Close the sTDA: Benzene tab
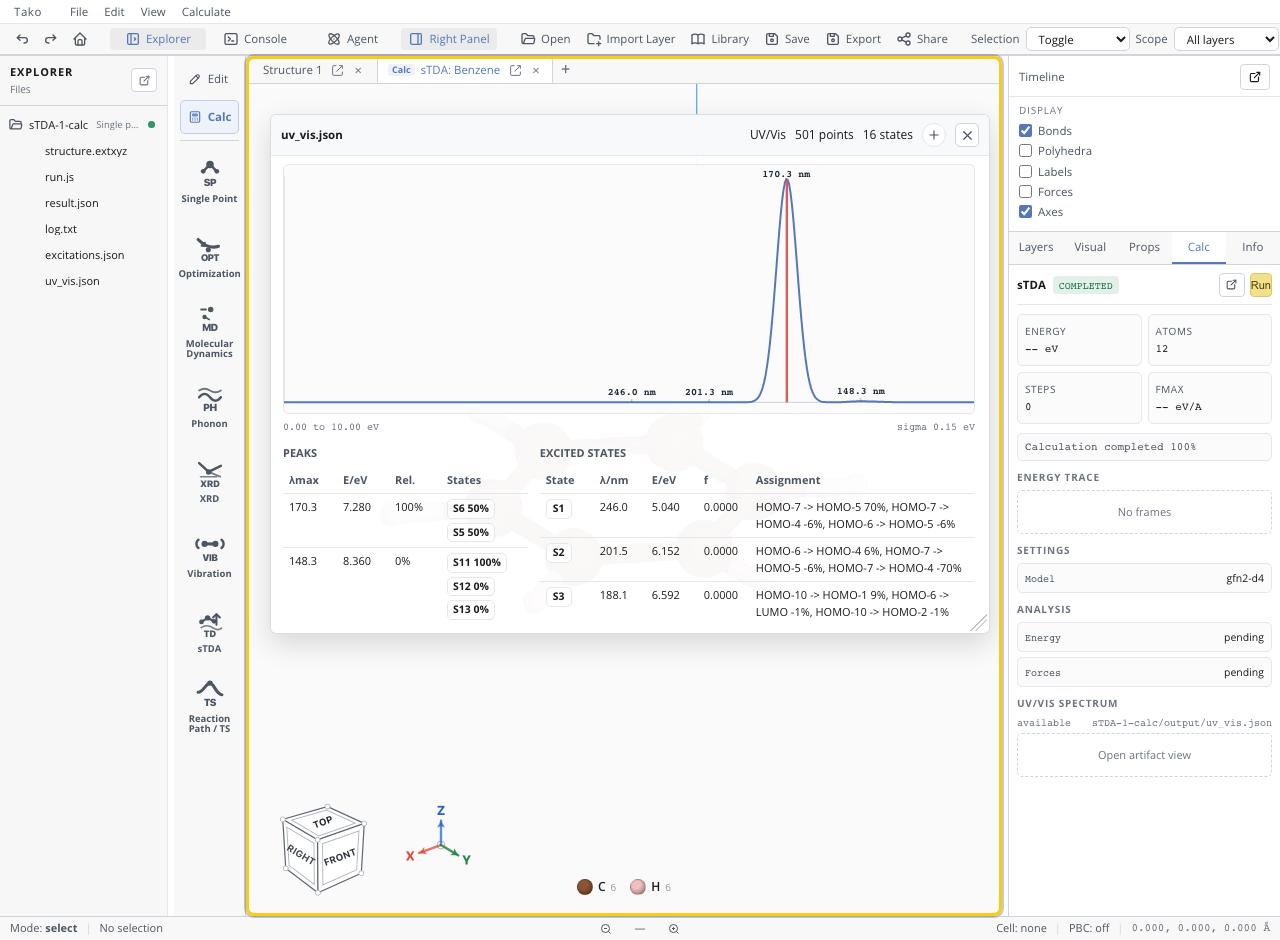The height and width of the screenshot is (940, 1280). [x=536, y=70]
